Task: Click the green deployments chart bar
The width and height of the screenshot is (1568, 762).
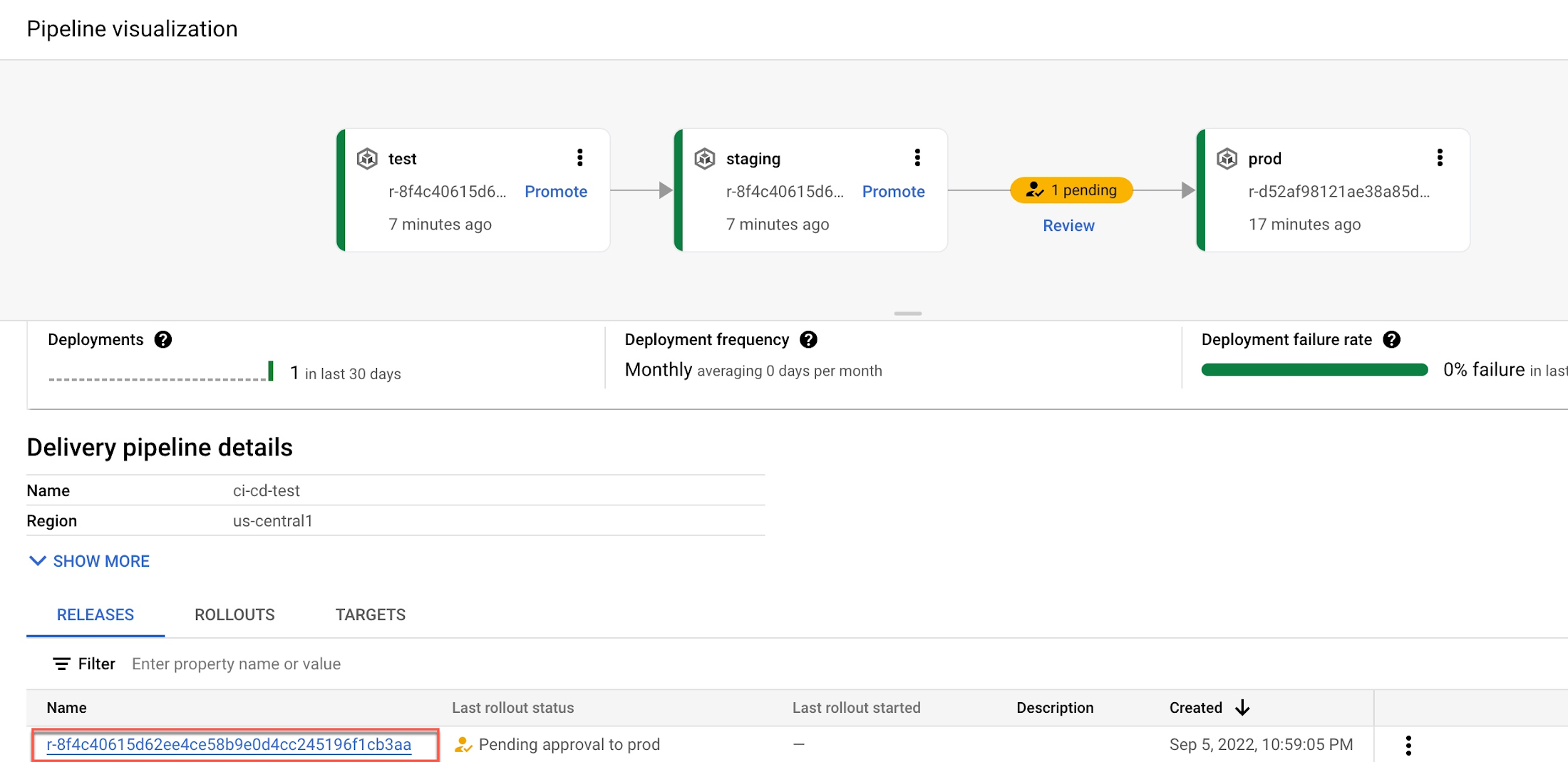Action: tap(271, 371)
